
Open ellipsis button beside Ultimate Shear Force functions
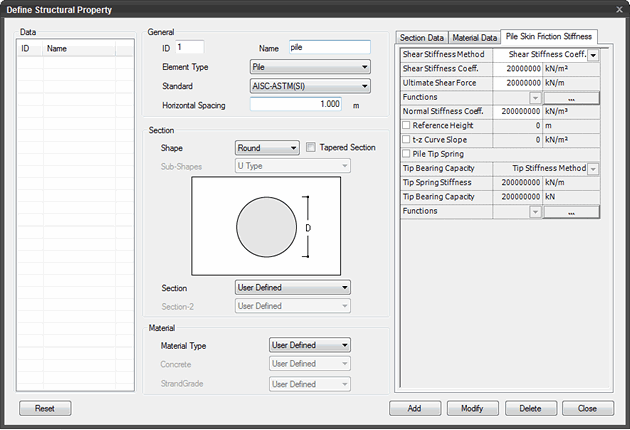point(571,98)
